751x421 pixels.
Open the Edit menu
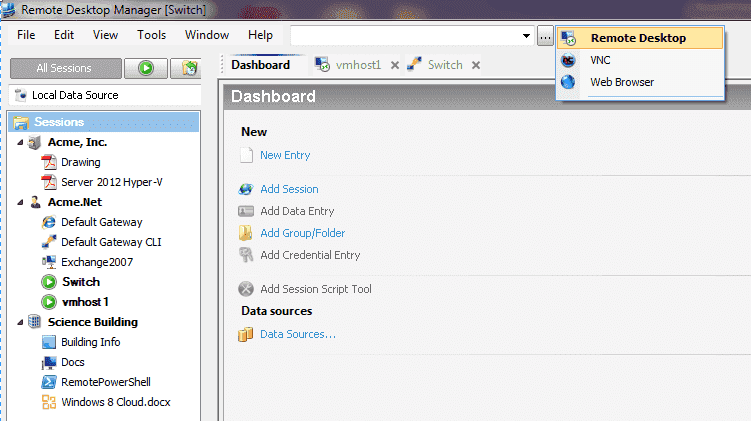[x=64, y=35]
